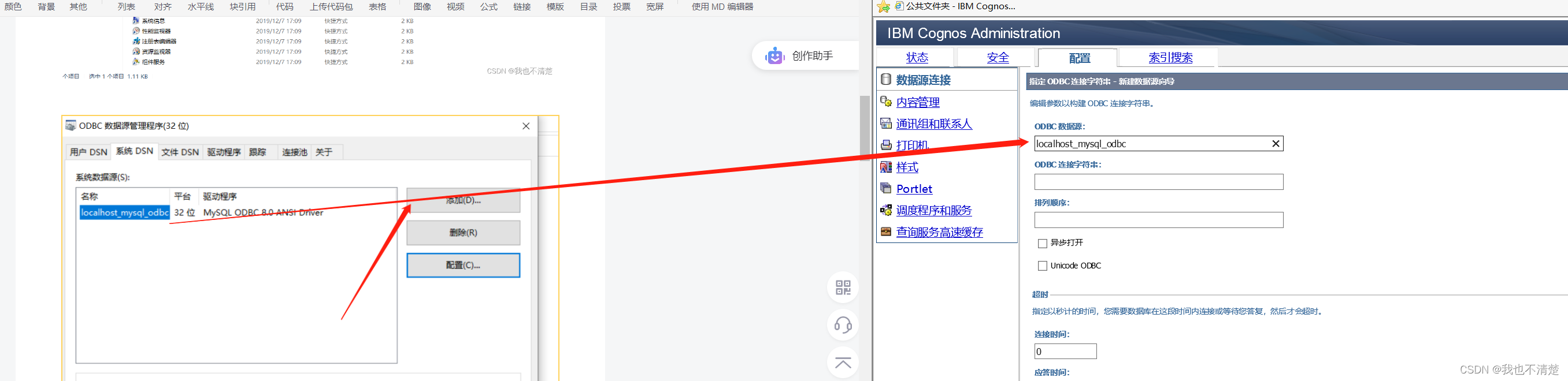Click the 内容管理 icon in Cognos sidebar
Viewport: 1568px width, 381px height.
[x=886, y=102]
